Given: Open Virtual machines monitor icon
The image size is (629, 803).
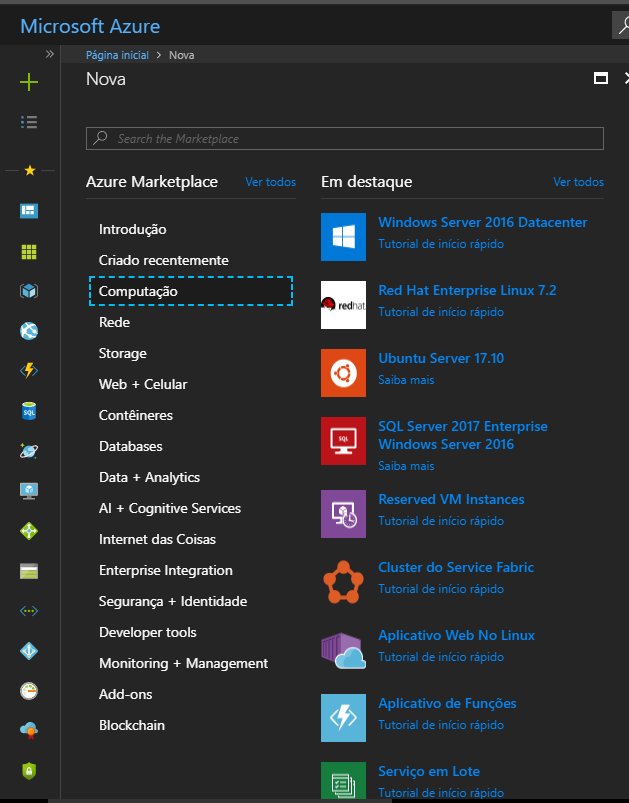Looking at the screenshot, I should pos(29,491).
